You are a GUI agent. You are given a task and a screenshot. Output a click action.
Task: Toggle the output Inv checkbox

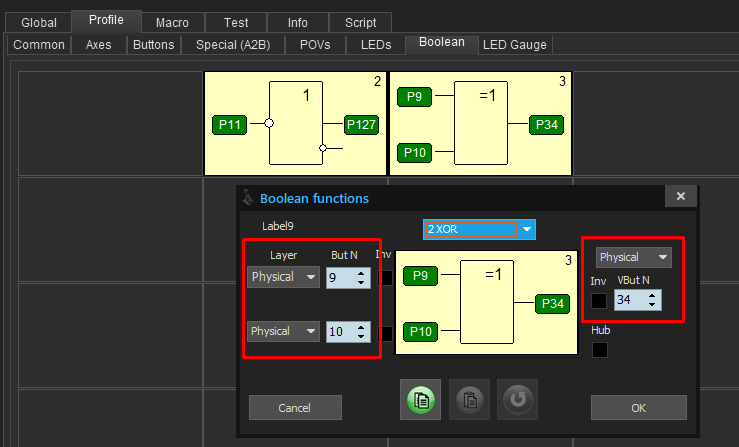[599, 300]
